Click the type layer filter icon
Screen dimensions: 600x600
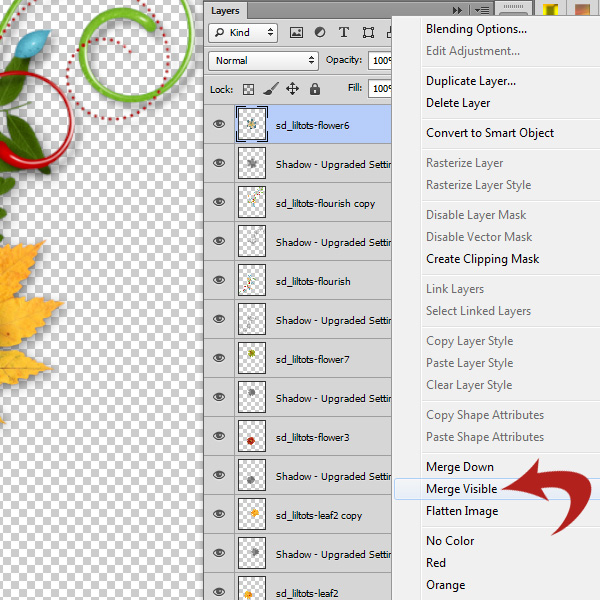(x=344, y=33)
